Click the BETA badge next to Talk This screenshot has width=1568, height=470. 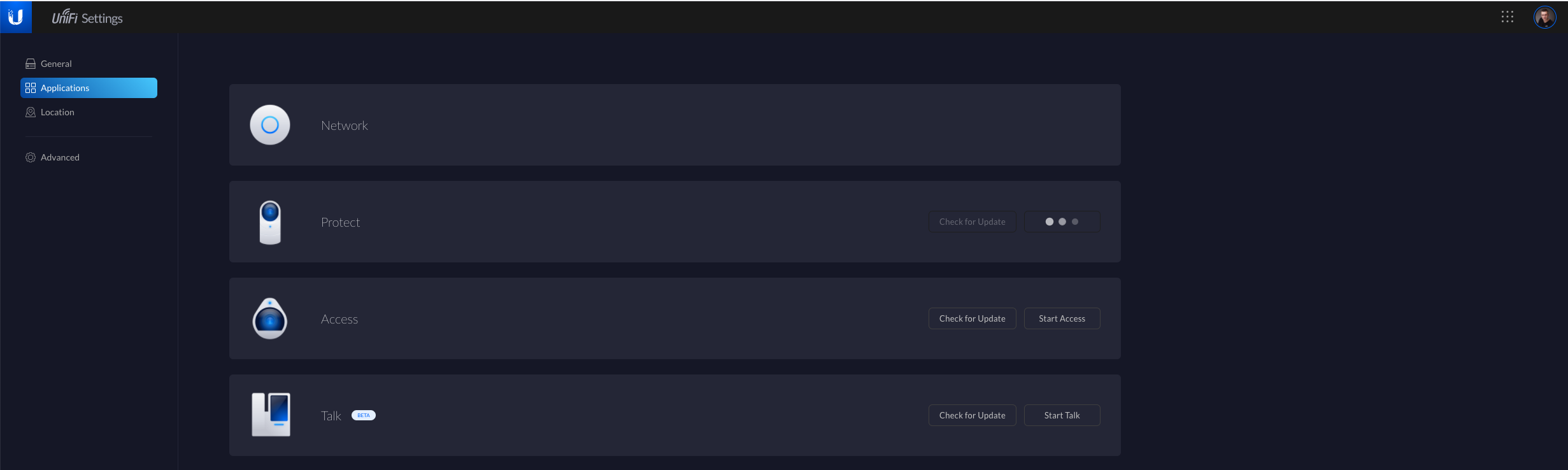(364, 415)
